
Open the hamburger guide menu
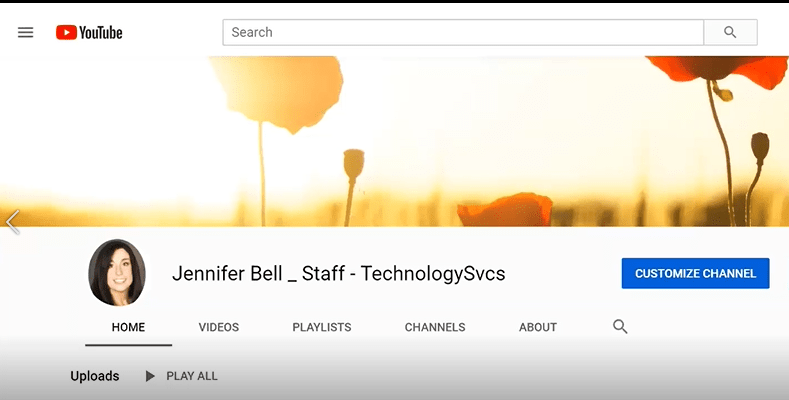26,32
